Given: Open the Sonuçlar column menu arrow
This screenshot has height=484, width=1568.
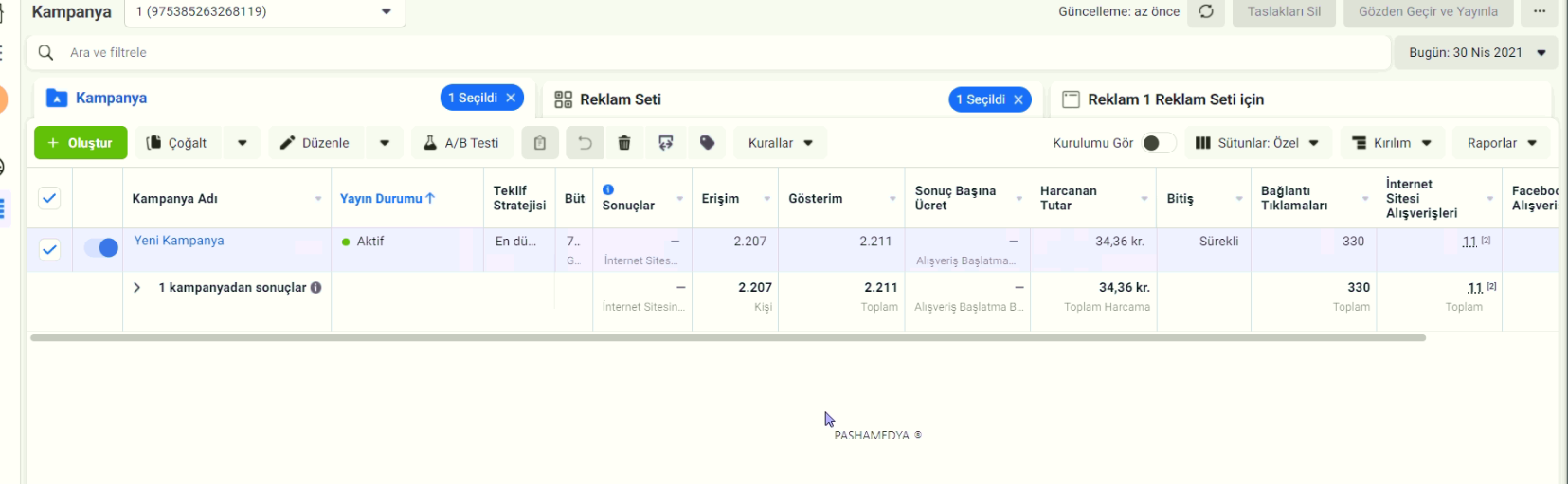Looking at the screenshot, I should click(680, 199).
